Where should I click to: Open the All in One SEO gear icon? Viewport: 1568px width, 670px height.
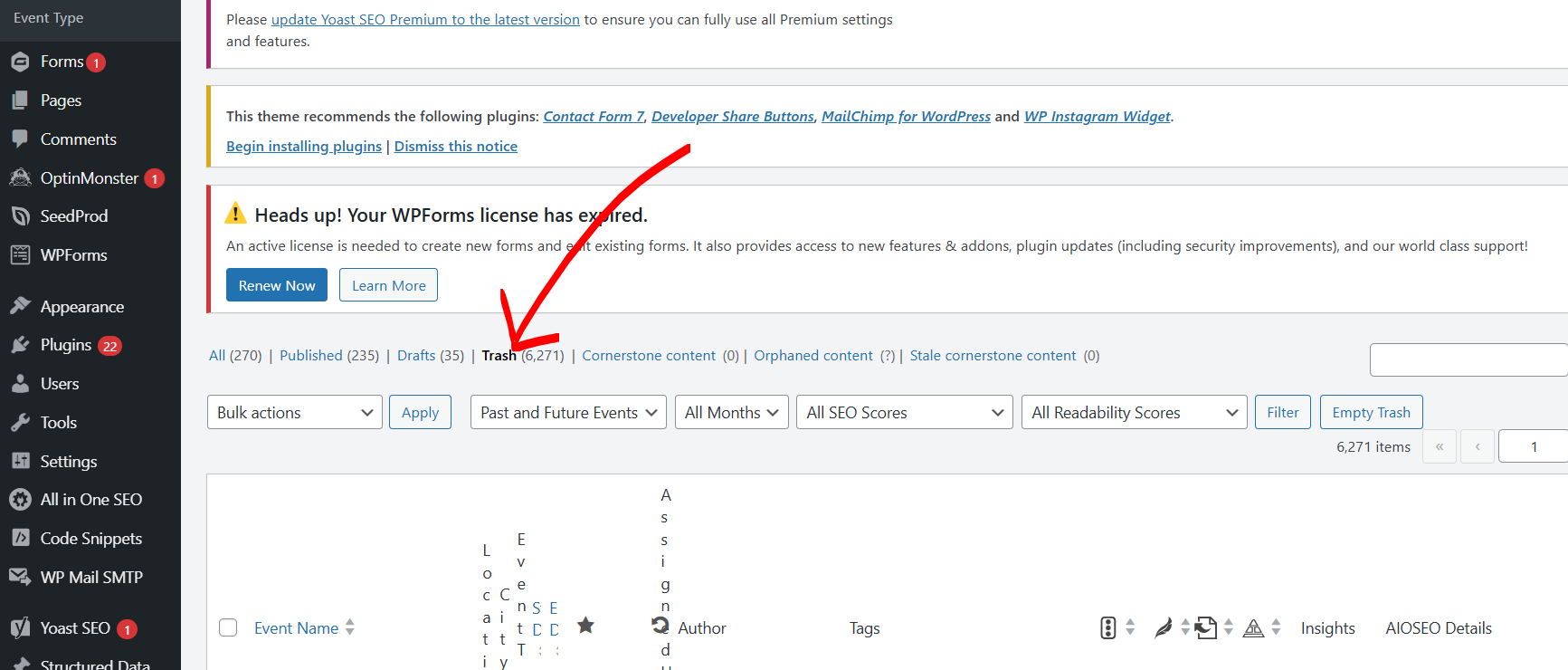tap(20, 500)
